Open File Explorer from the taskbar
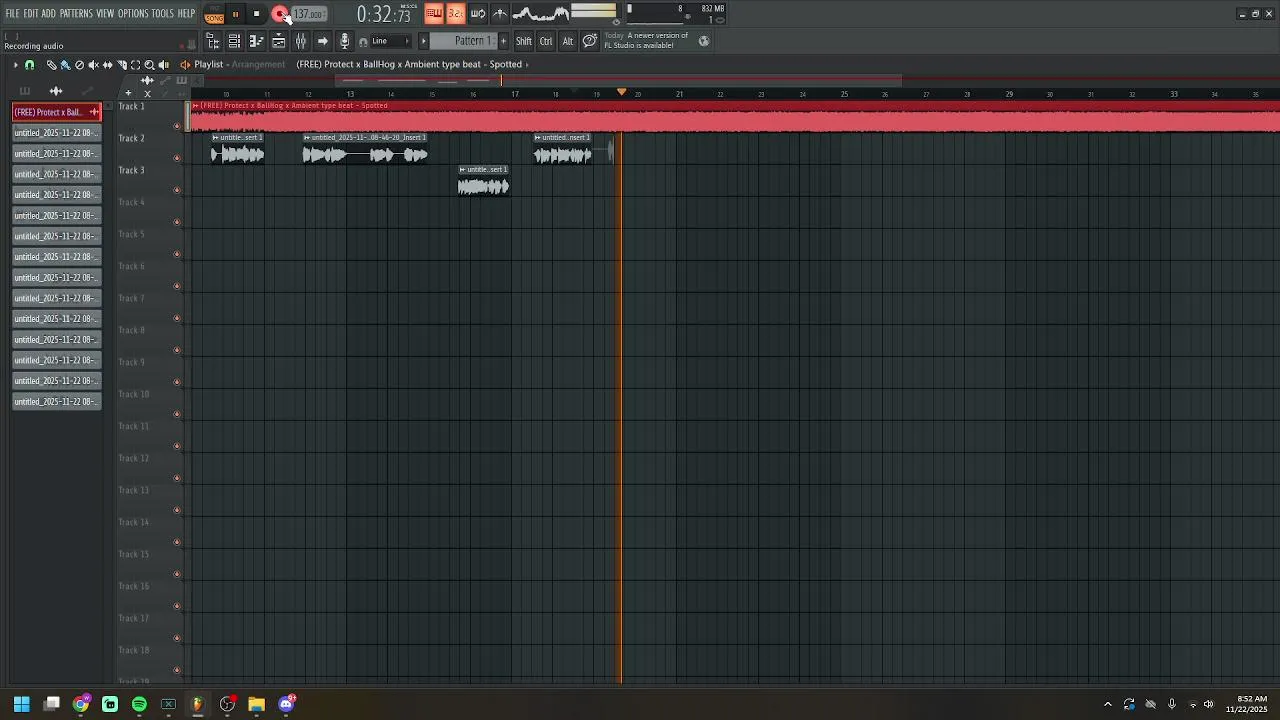The width and height of the screenshot is (1280, 720). point(256,704)
